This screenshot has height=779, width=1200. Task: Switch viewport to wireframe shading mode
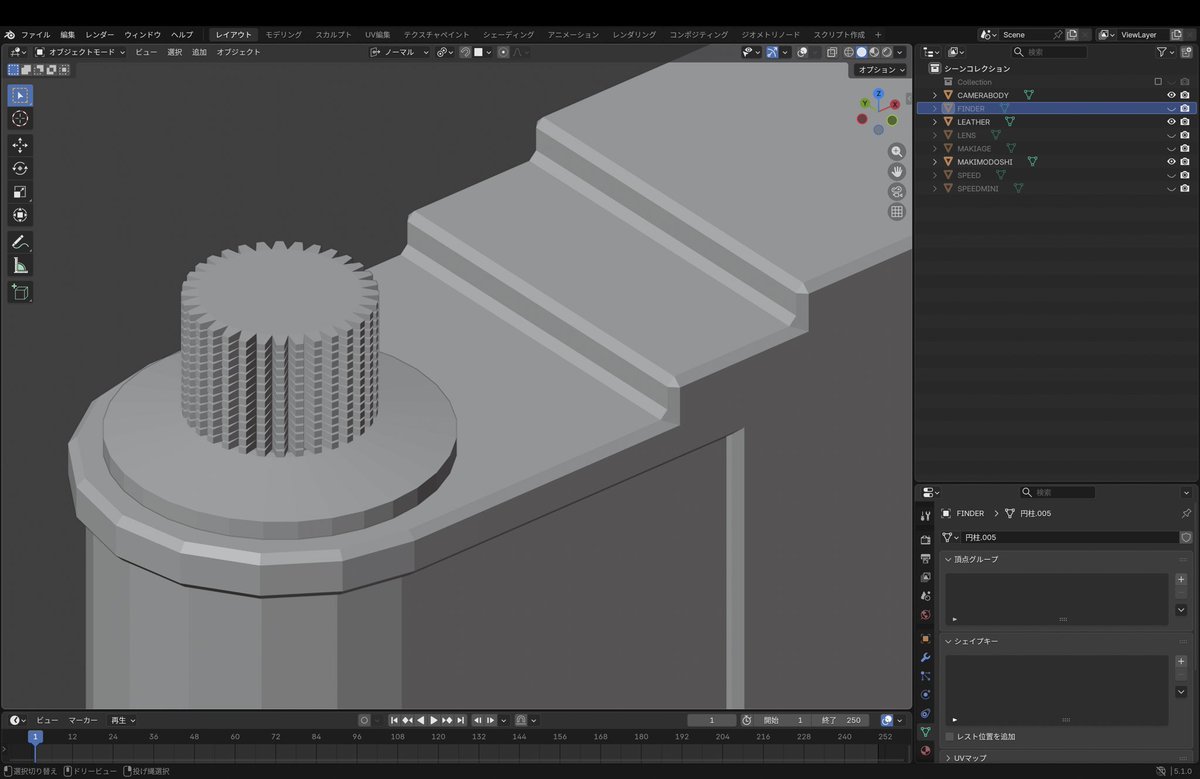pyautogui.click(x=849, y=52)
